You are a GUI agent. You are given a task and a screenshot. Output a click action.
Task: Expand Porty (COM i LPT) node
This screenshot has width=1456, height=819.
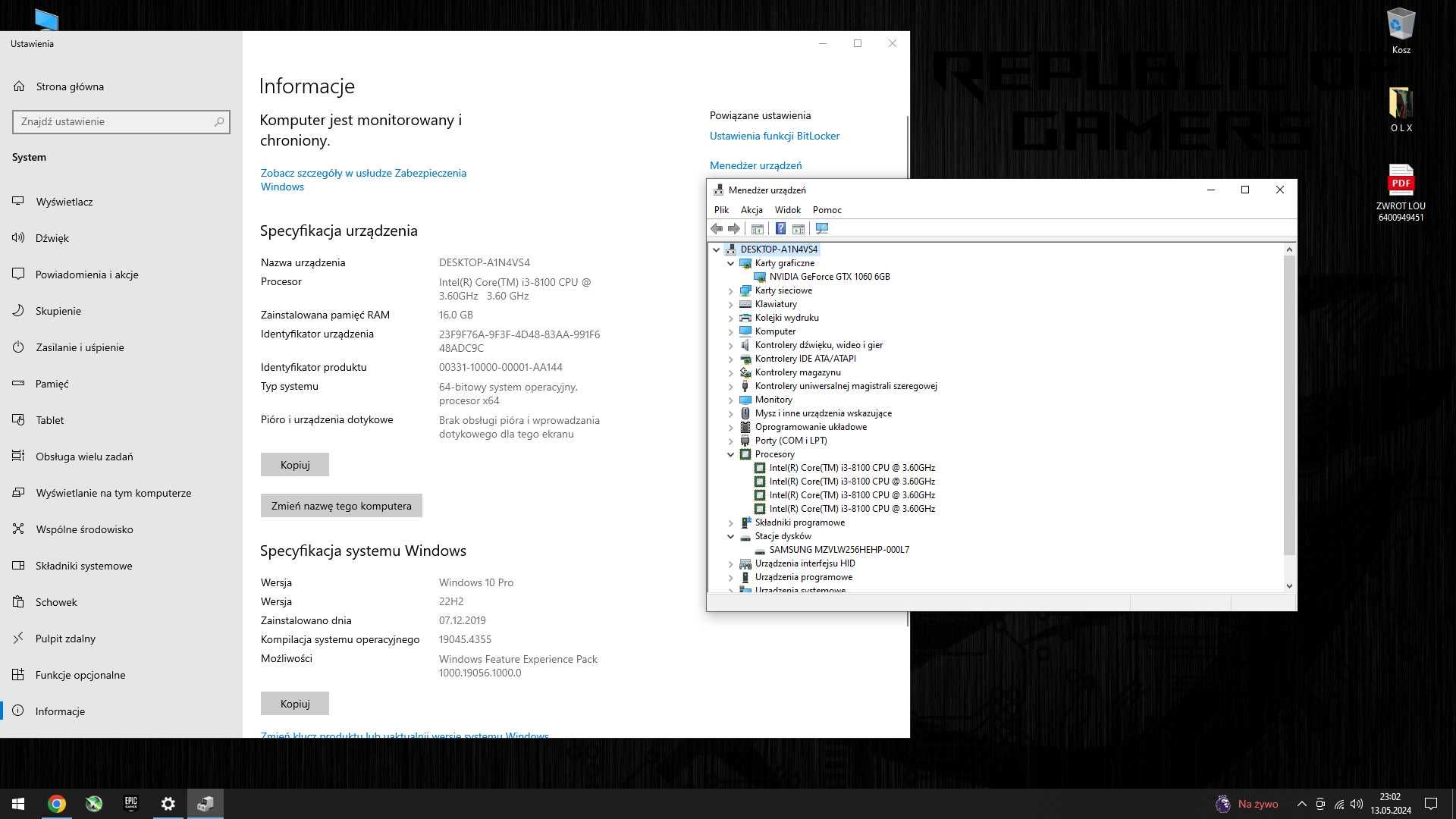(731, 441)
